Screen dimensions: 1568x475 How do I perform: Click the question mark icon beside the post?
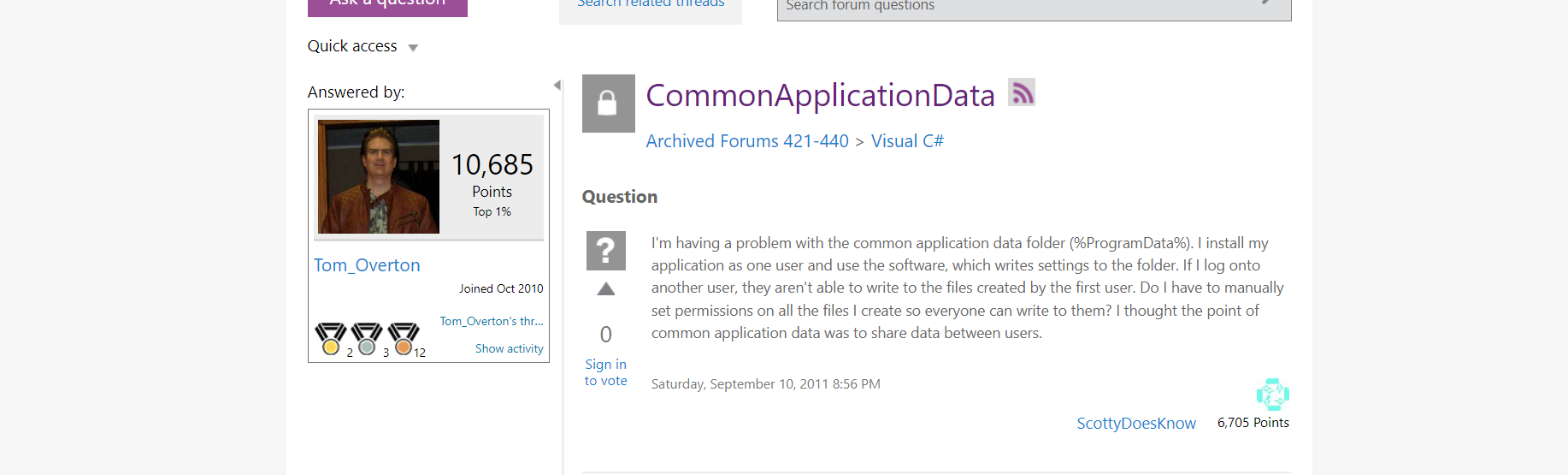(605, 251)
